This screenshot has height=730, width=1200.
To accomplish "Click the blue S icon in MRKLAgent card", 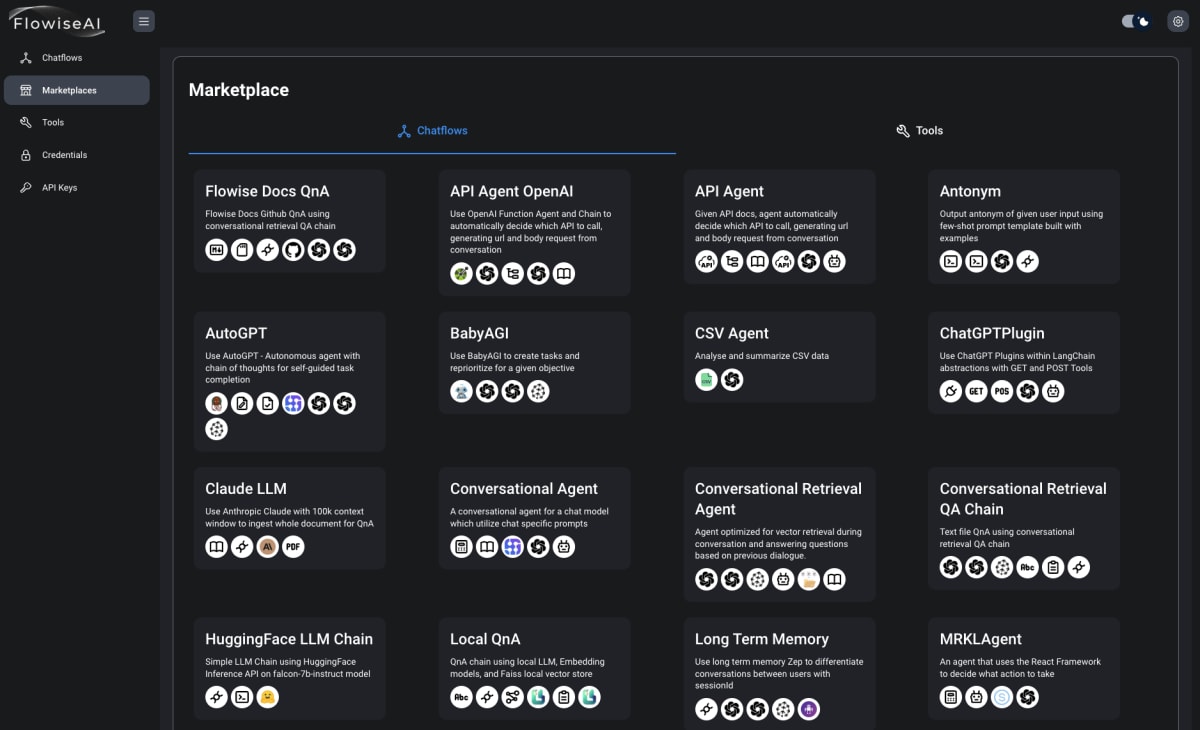I will coord(1002,697).
